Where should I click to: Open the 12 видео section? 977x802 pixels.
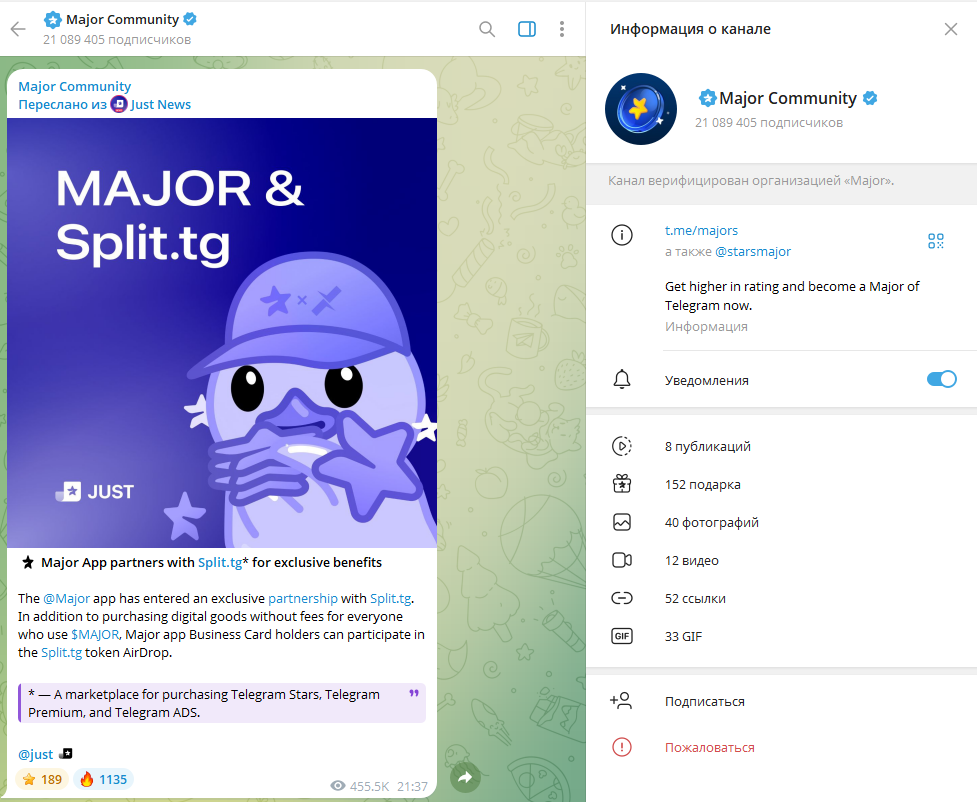pyautogui.click(x=781, y=560)
